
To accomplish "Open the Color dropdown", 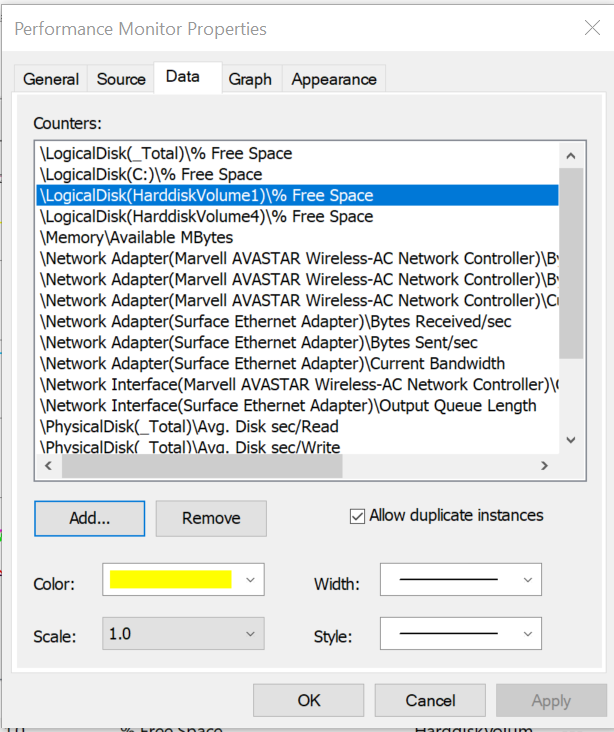I will pos(250,579).
